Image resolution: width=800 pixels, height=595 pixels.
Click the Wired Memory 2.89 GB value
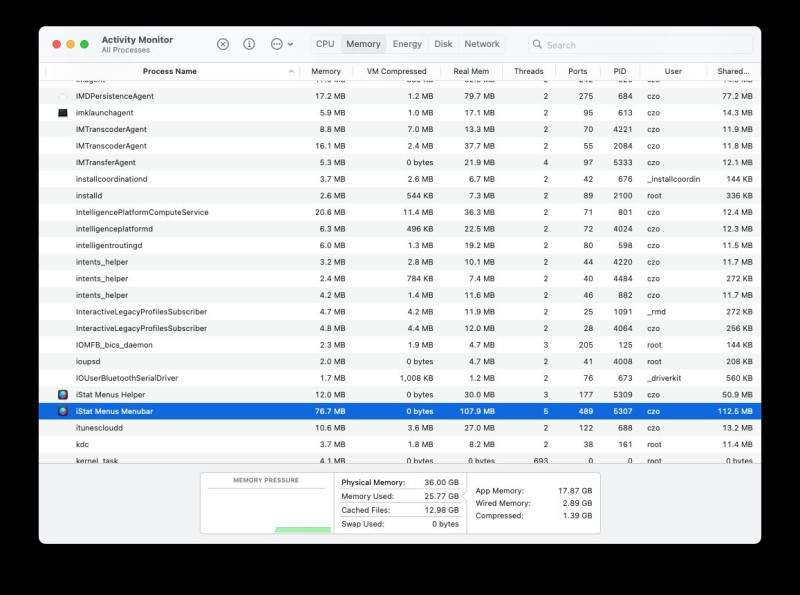coord(577,503)
